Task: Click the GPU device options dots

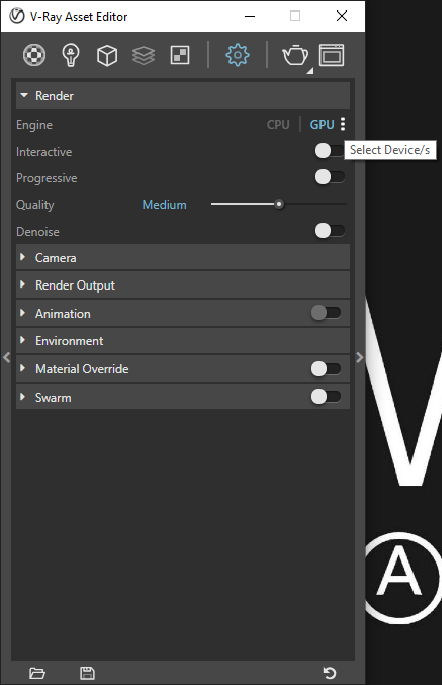Action: point(343,124)
